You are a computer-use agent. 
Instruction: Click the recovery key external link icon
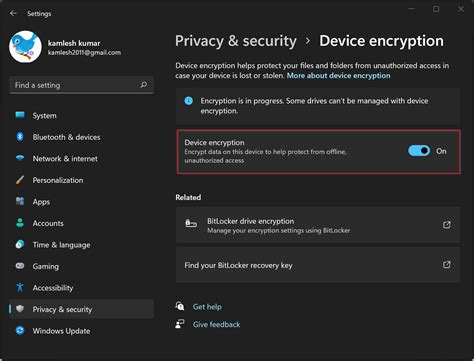[447, 265]
